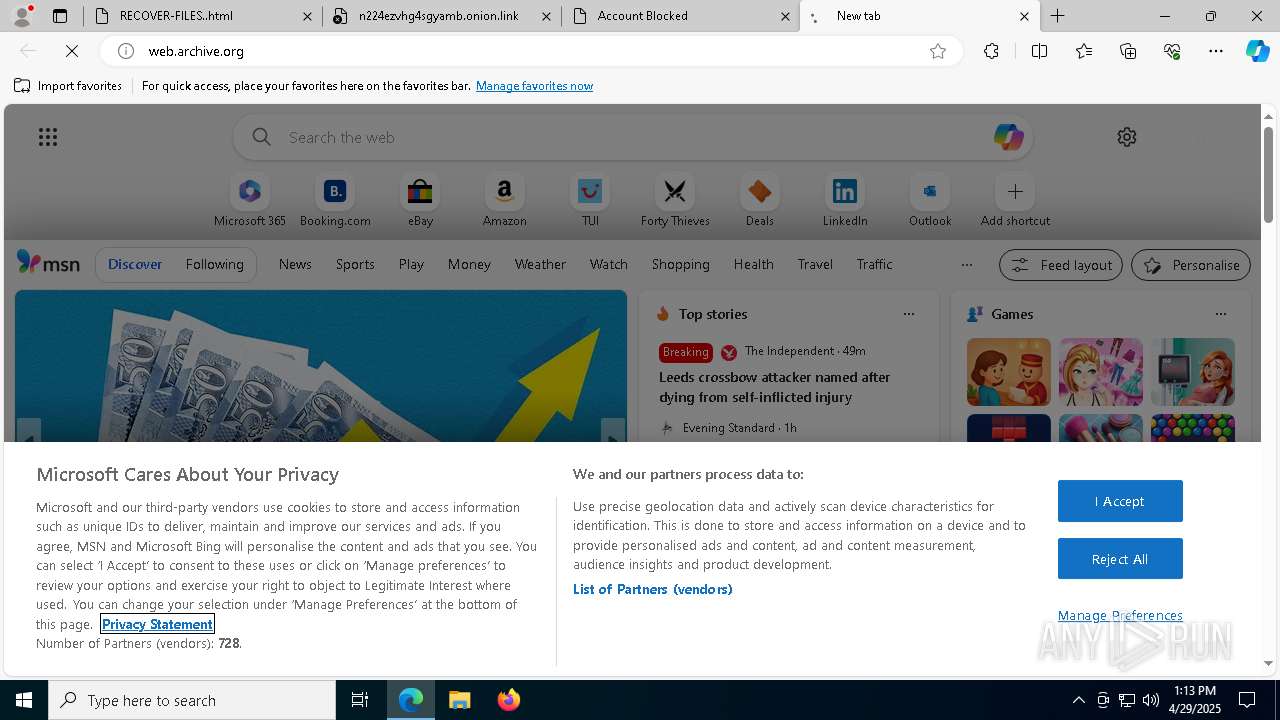Image resolution: width=1280 pixels, height=720 pixels.
Task: Open Forty Thieves shortcut
Action: [675, 201]
